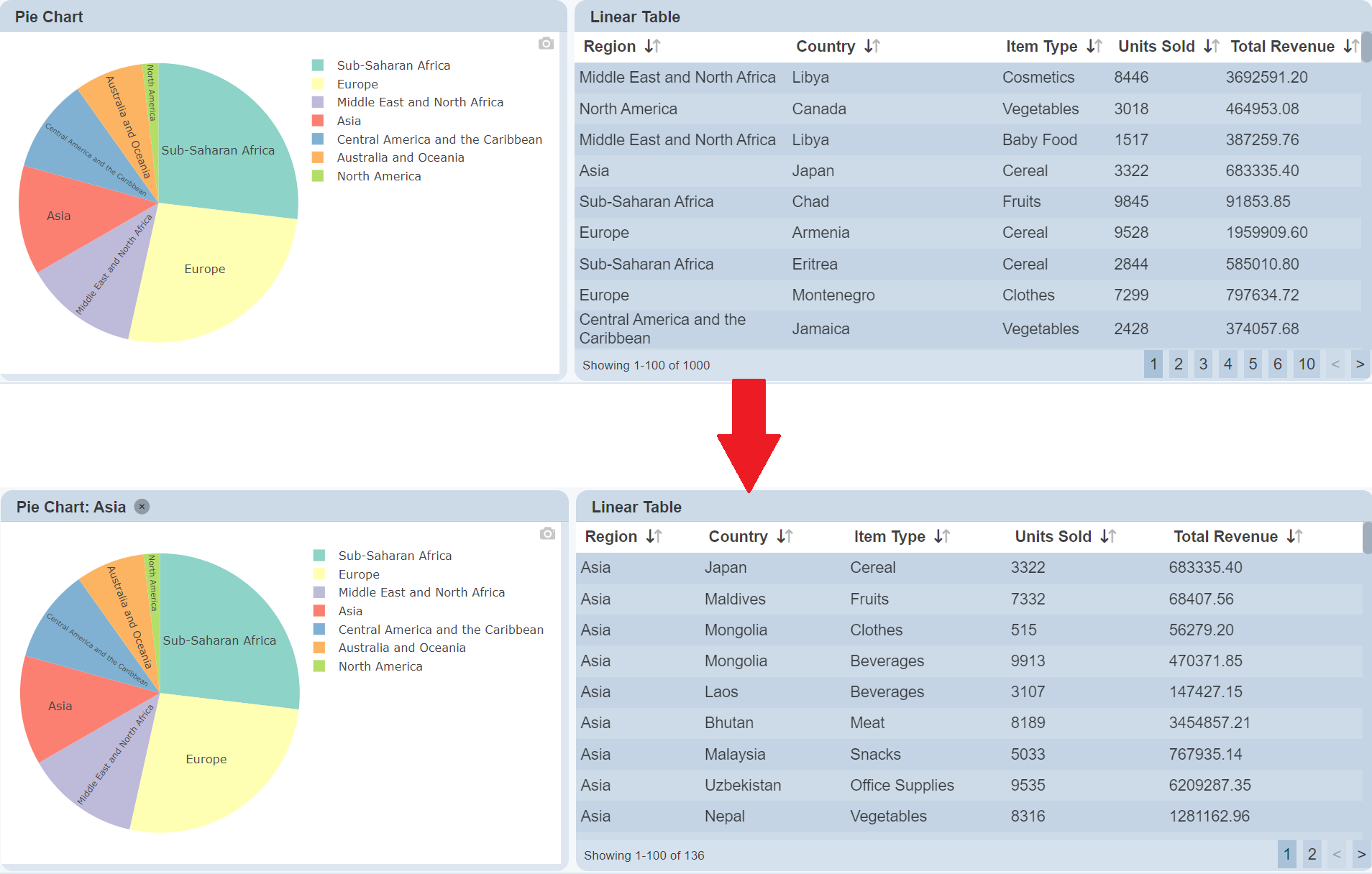Sort top table by Region column
The height and width of the screenshot is (874, 1372).
(x=652, y=47)
